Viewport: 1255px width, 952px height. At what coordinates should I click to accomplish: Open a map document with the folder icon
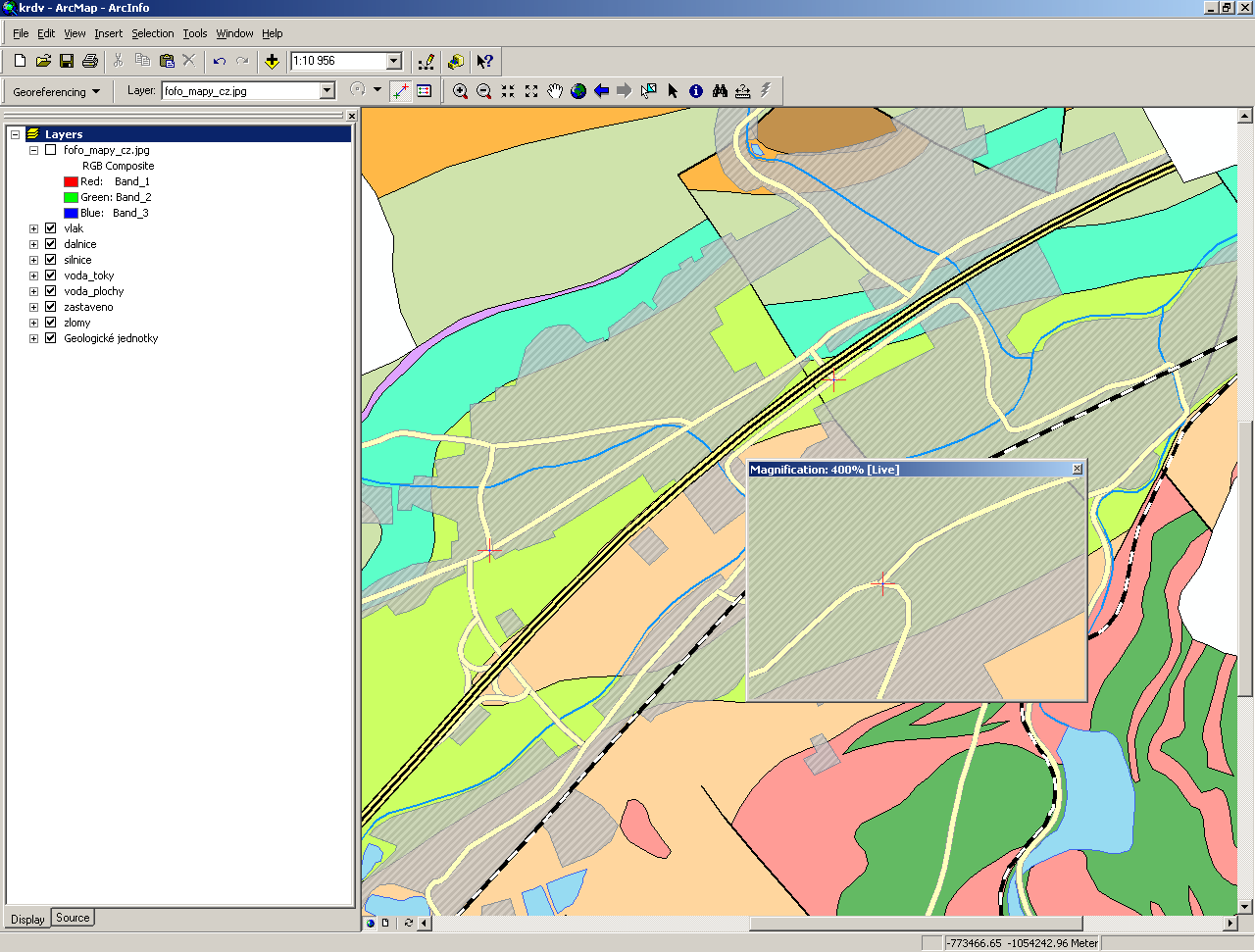coord(43,61)
